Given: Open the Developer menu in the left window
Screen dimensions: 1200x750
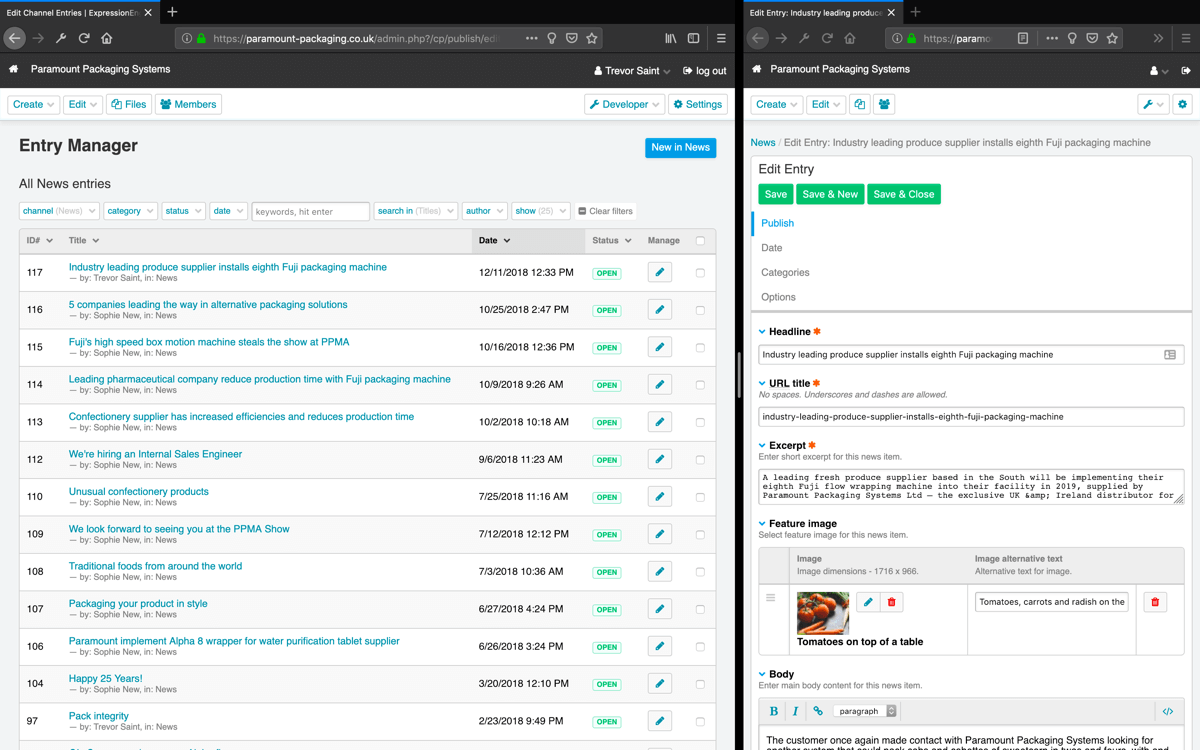Looking at the screenshot, I should tap(625, 104).
